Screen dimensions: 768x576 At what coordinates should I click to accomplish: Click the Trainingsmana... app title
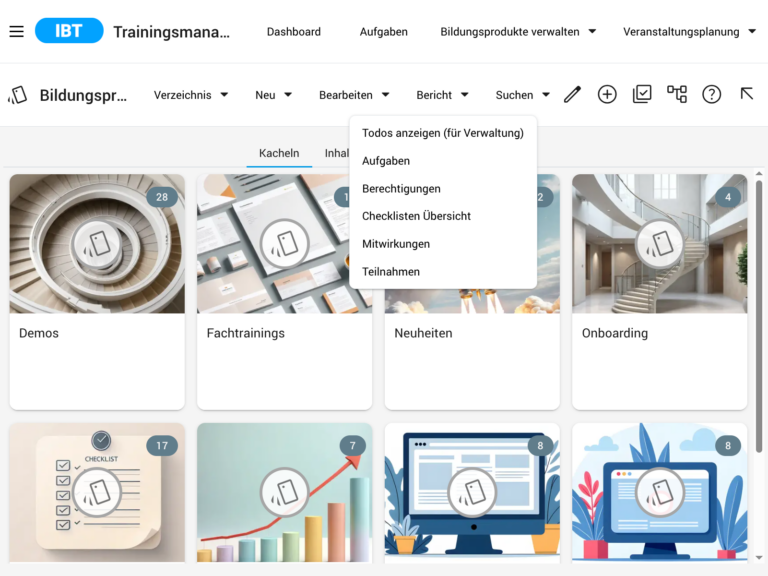coord(171,32)
